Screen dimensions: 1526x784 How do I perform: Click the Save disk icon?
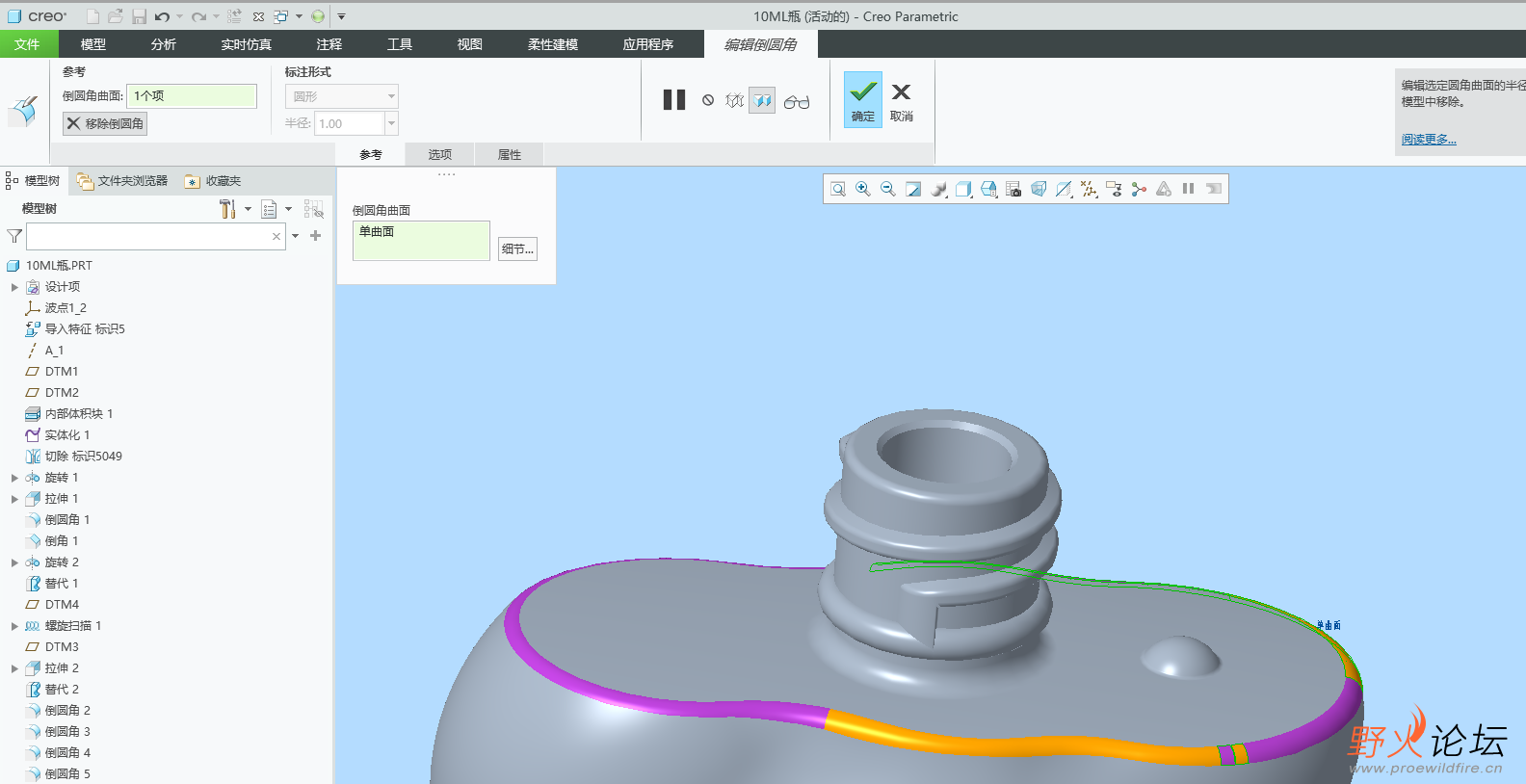pos(139,16)
